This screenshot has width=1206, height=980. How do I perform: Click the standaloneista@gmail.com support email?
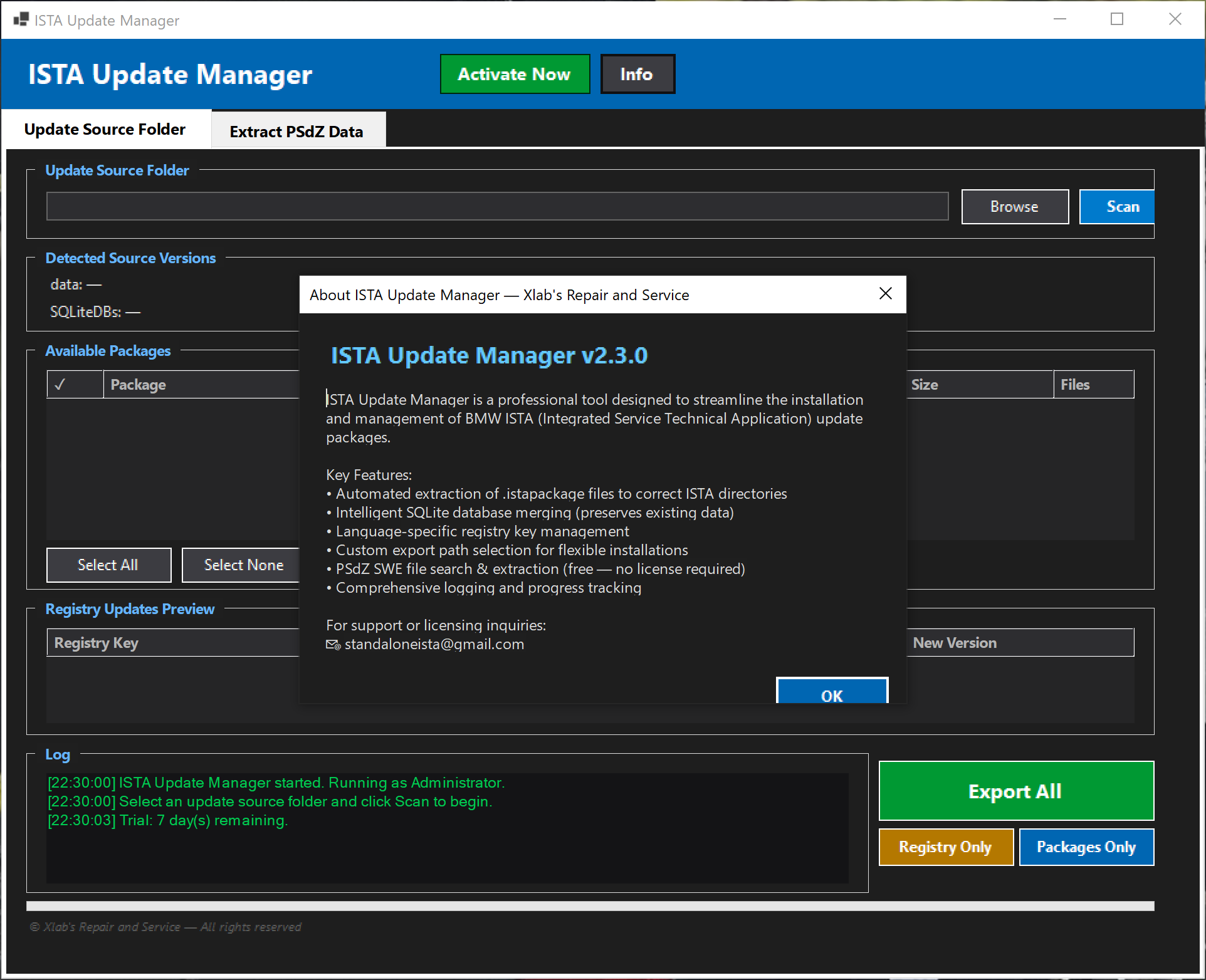click(434, 644)
